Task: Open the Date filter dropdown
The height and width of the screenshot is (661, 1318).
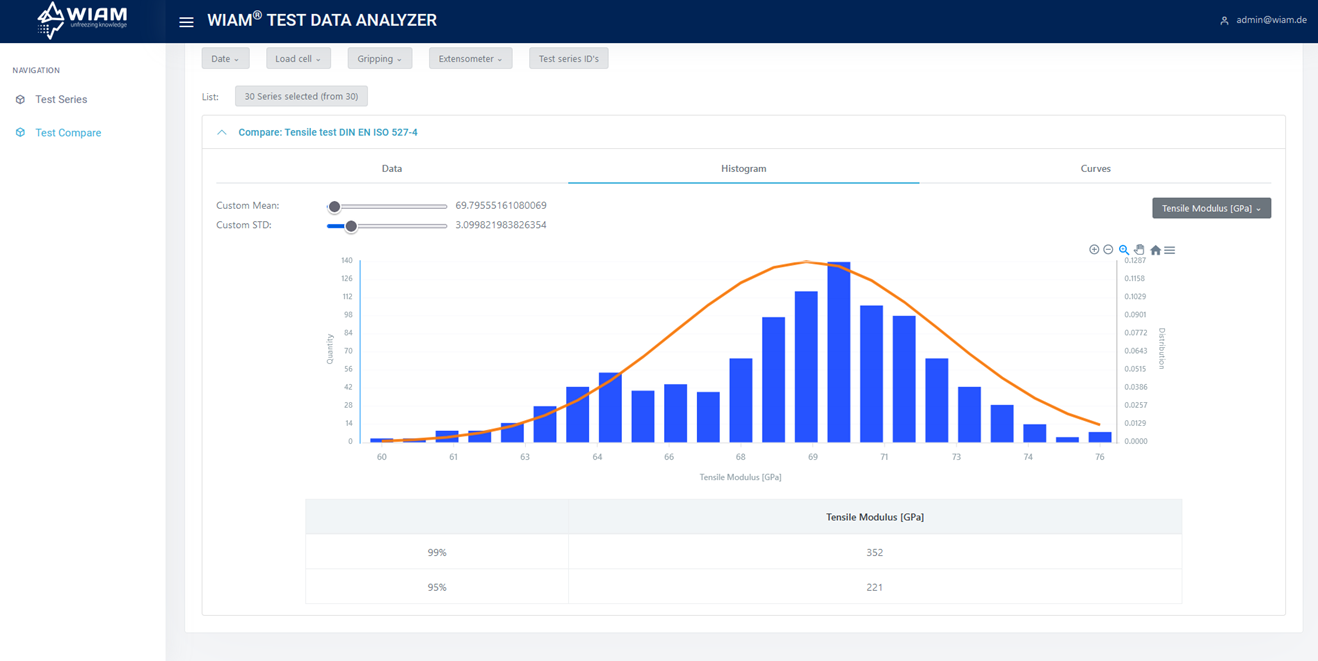Action: [x=225, y=59]
